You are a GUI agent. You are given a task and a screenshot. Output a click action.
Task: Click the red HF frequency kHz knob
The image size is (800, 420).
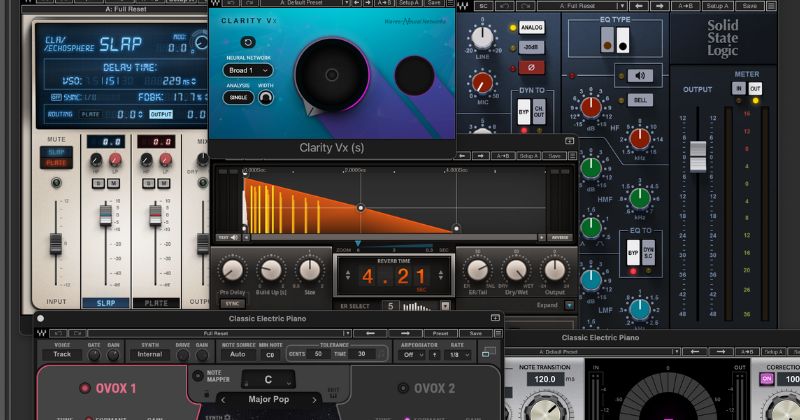click(x=639, y=138)
